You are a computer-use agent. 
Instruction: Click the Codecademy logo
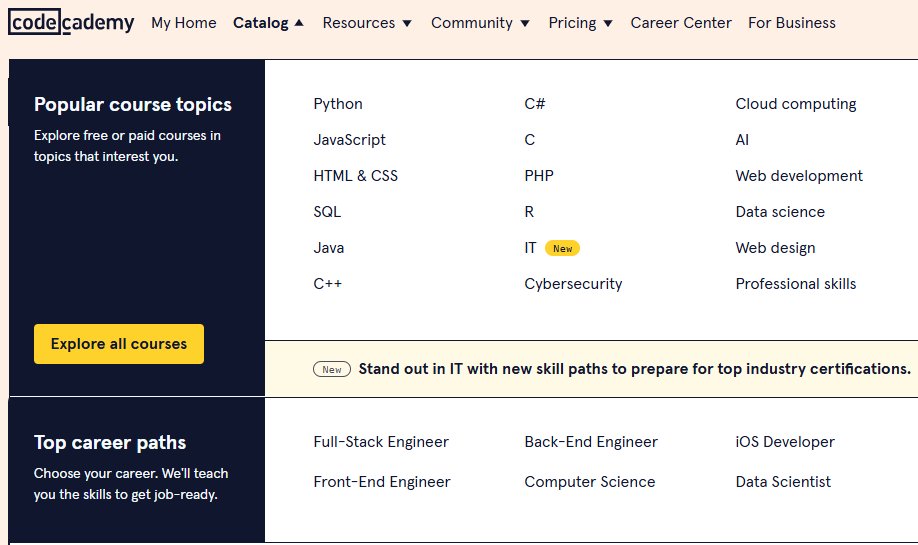click(71, 22)
